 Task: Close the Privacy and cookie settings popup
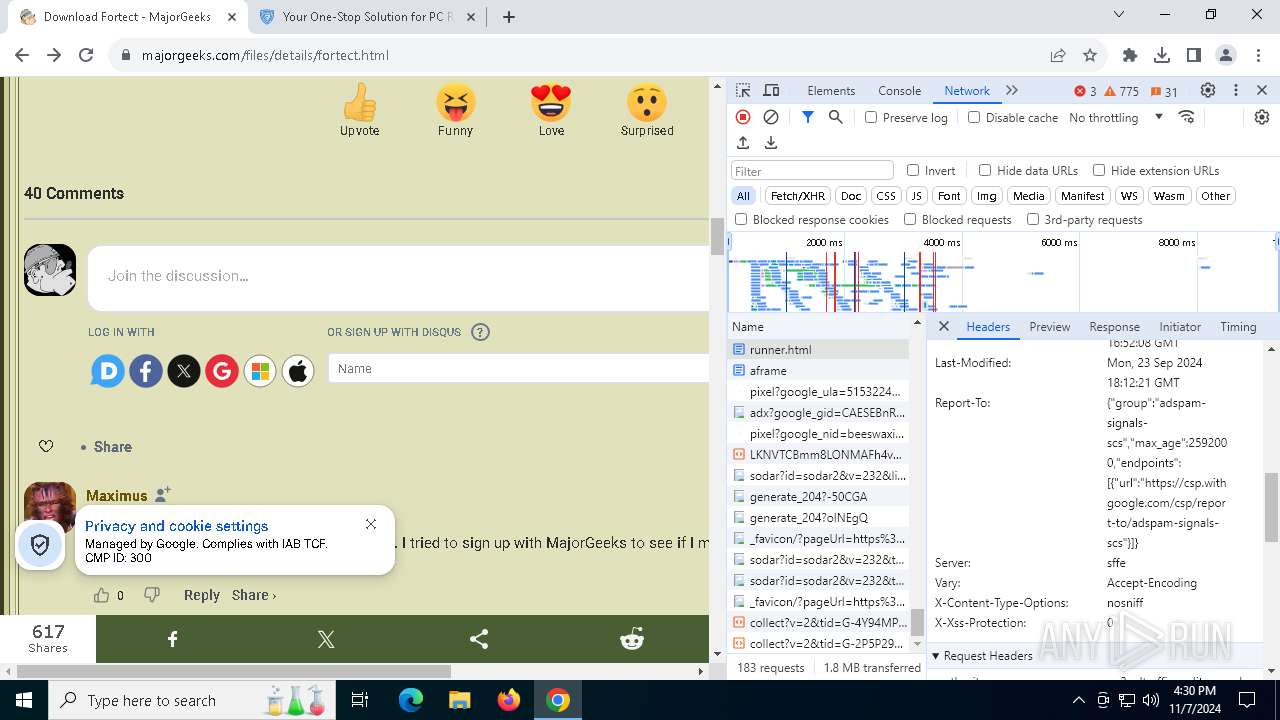point(371,524)
